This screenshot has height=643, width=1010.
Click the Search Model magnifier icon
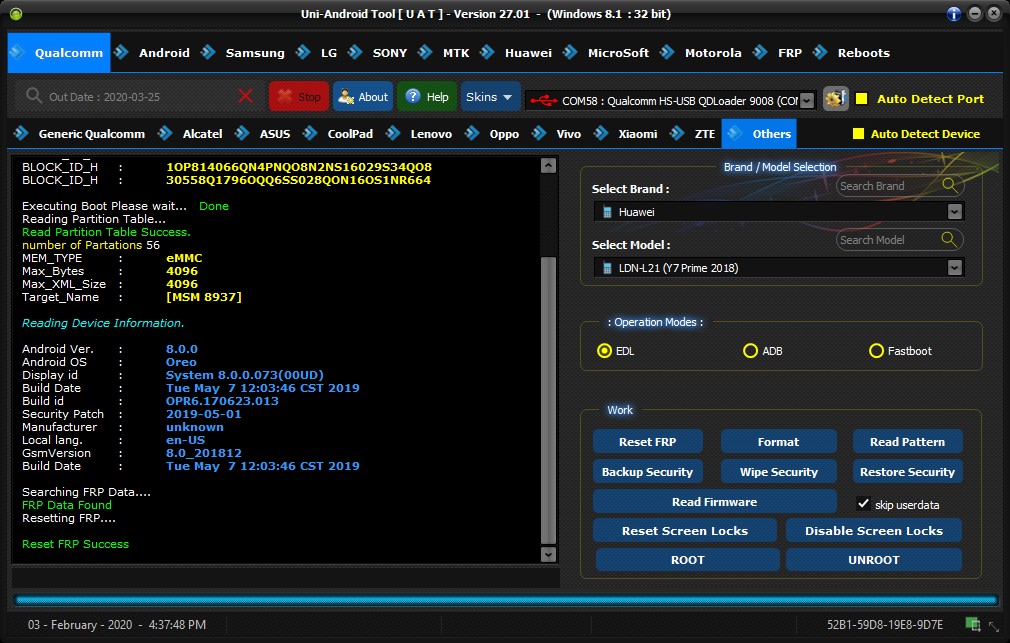tap(949, 240)
